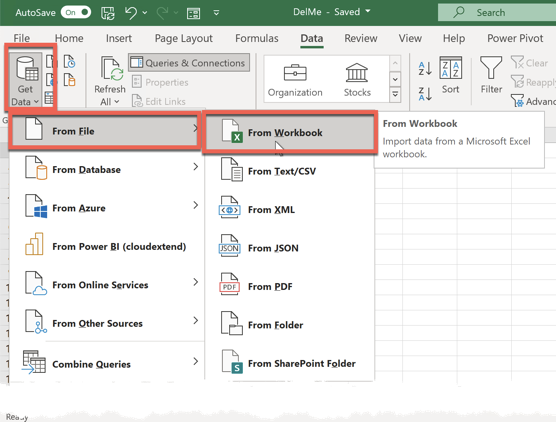Toggle the AutoSave switch
The height and width of the screenshot is (422, 556).
click(x=76, y=12)
